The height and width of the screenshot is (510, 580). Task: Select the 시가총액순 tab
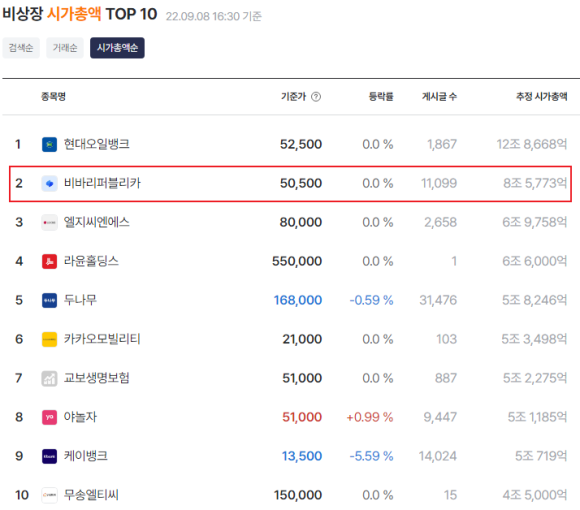pos(117,48)
